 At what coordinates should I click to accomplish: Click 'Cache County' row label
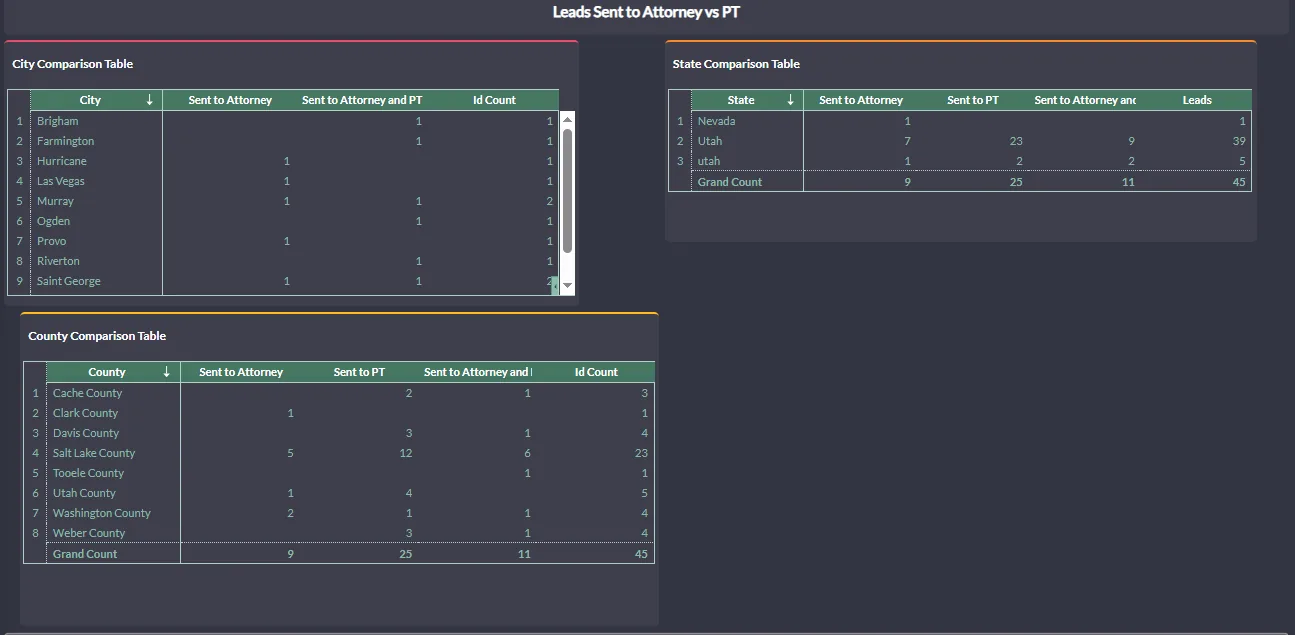87,393
